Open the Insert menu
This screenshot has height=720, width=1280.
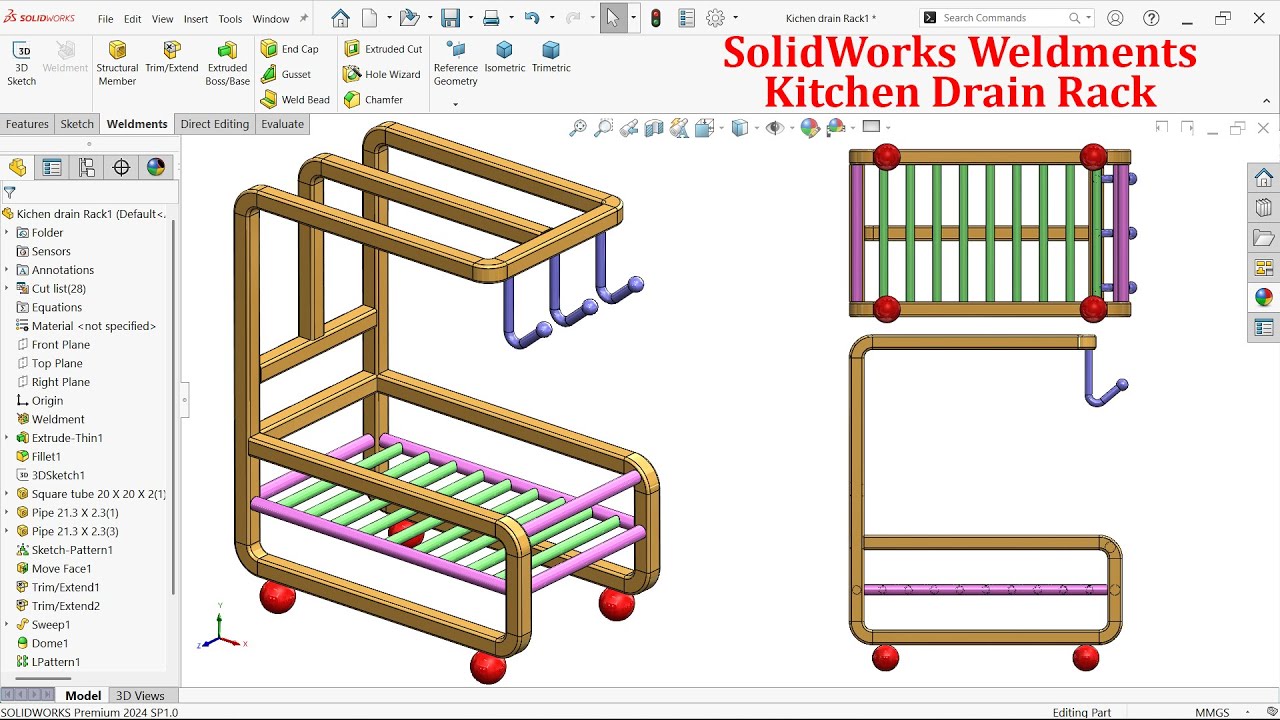196,19
